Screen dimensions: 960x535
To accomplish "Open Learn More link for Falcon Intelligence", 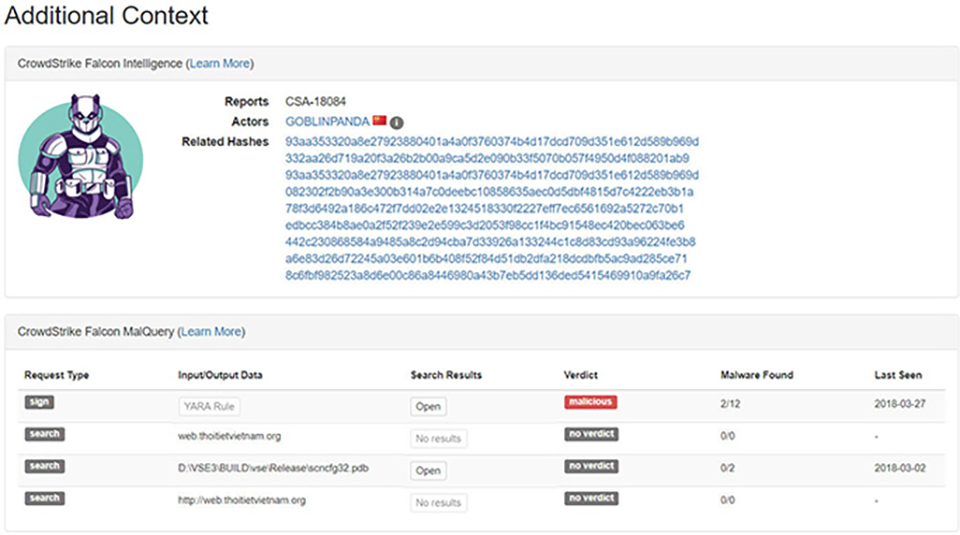I will point(220,64).
